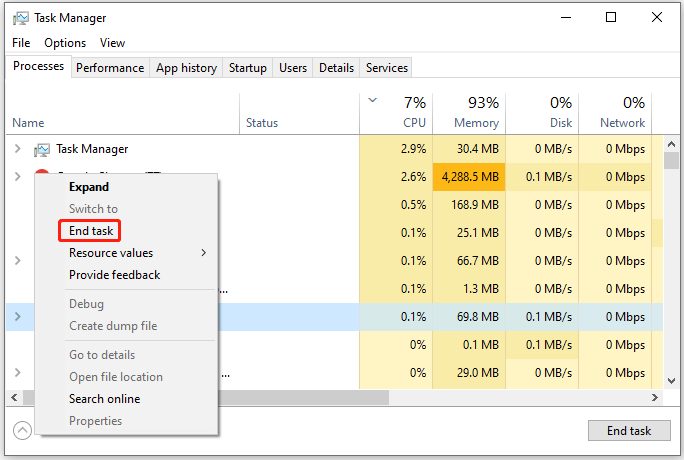Choose Search online in the context menu

(104, 399)
